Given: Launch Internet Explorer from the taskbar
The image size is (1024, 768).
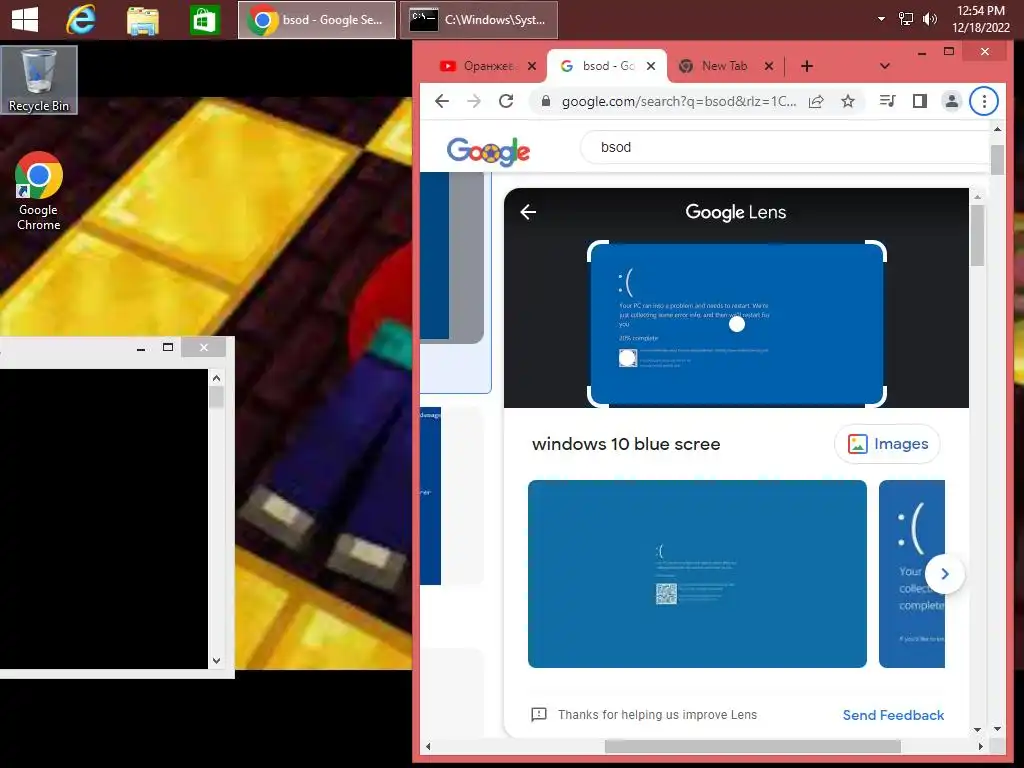Looking at the screenshot, I should point(81,20).
